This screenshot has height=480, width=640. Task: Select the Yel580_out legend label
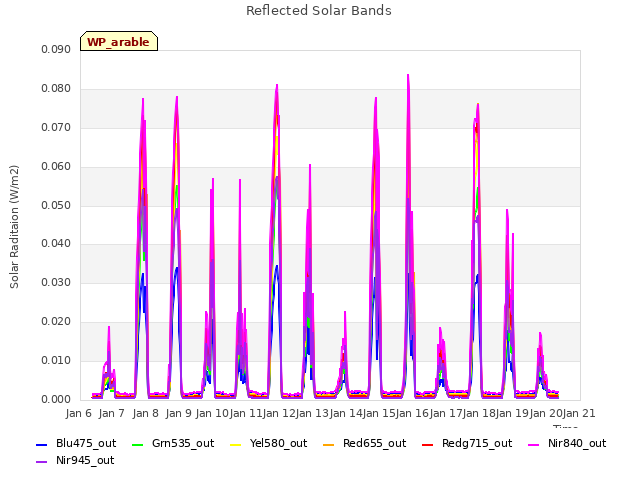[278, 444]
